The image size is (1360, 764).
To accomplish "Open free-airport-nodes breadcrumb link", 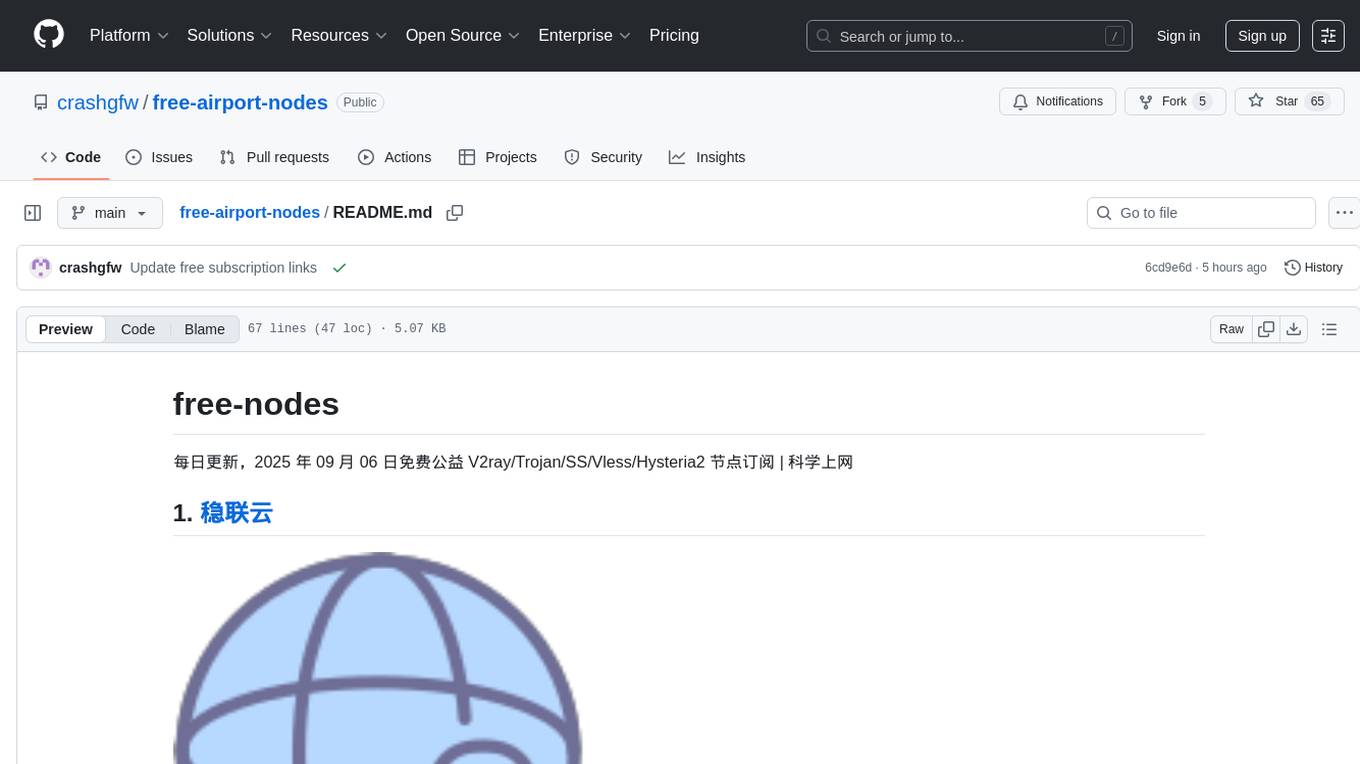I will point(250,212).
